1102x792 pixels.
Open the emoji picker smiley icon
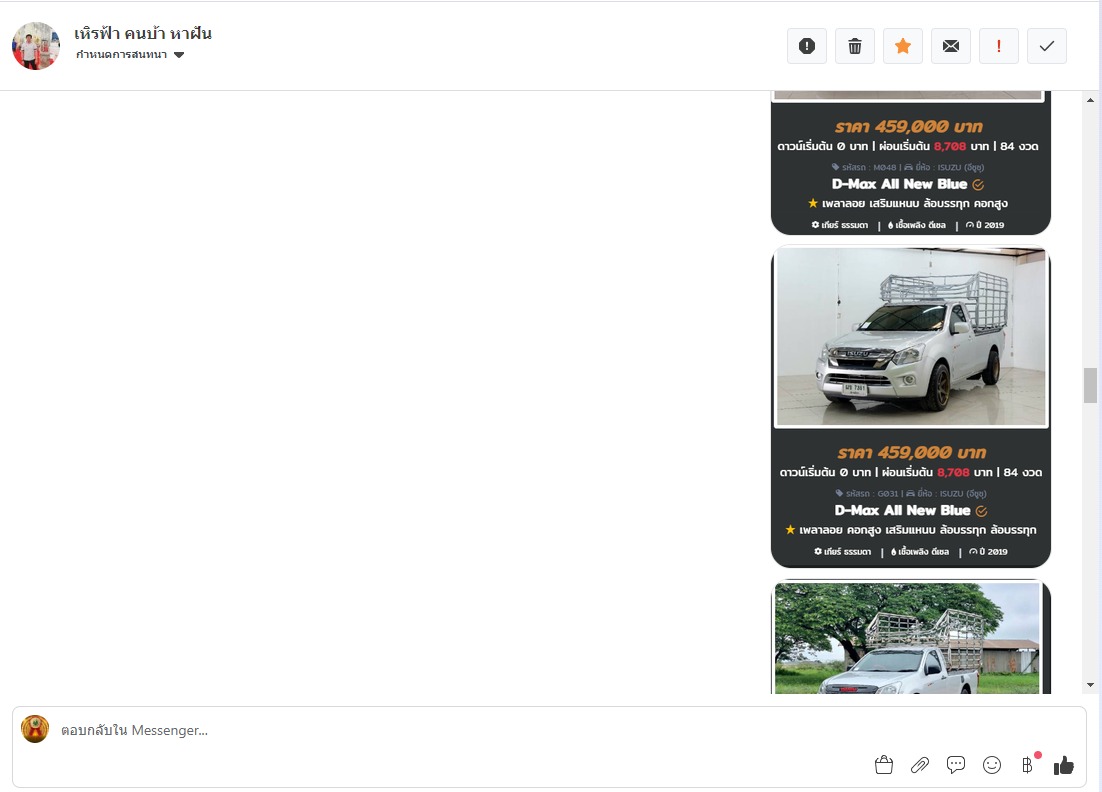pyautogui.click(x=992, y=765)
